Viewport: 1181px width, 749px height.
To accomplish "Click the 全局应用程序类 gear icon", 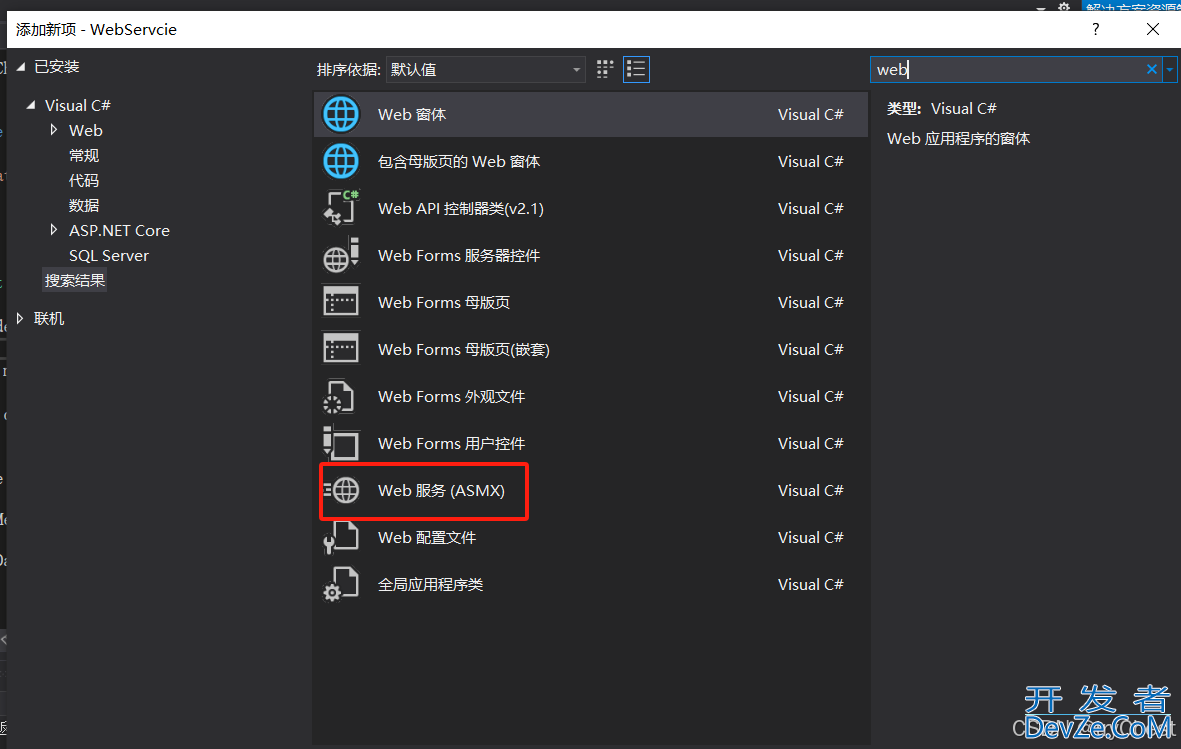I will 340,584.
